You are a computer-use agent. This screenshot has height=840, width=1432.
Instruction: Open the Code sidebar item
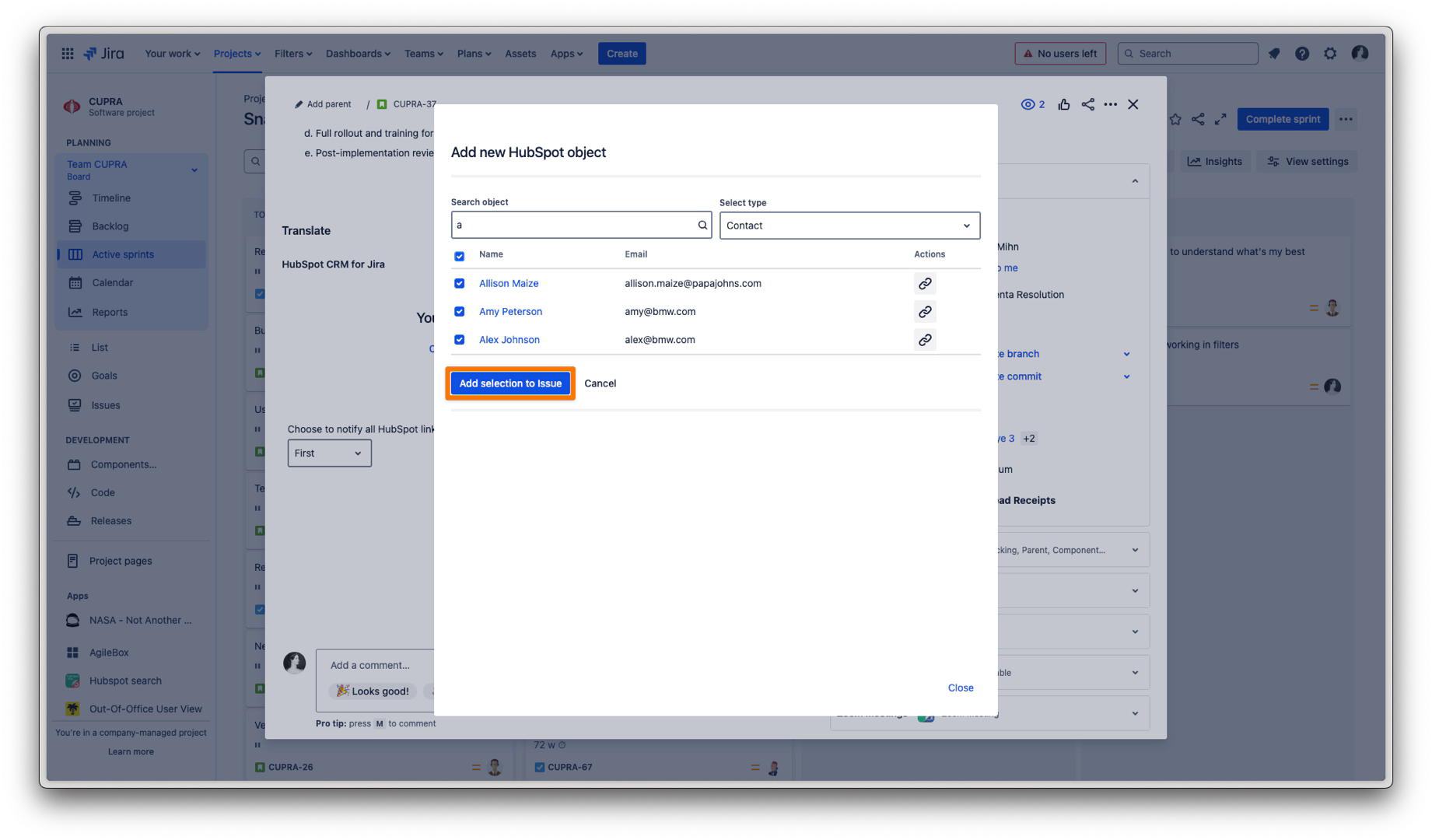coord(131,493)
